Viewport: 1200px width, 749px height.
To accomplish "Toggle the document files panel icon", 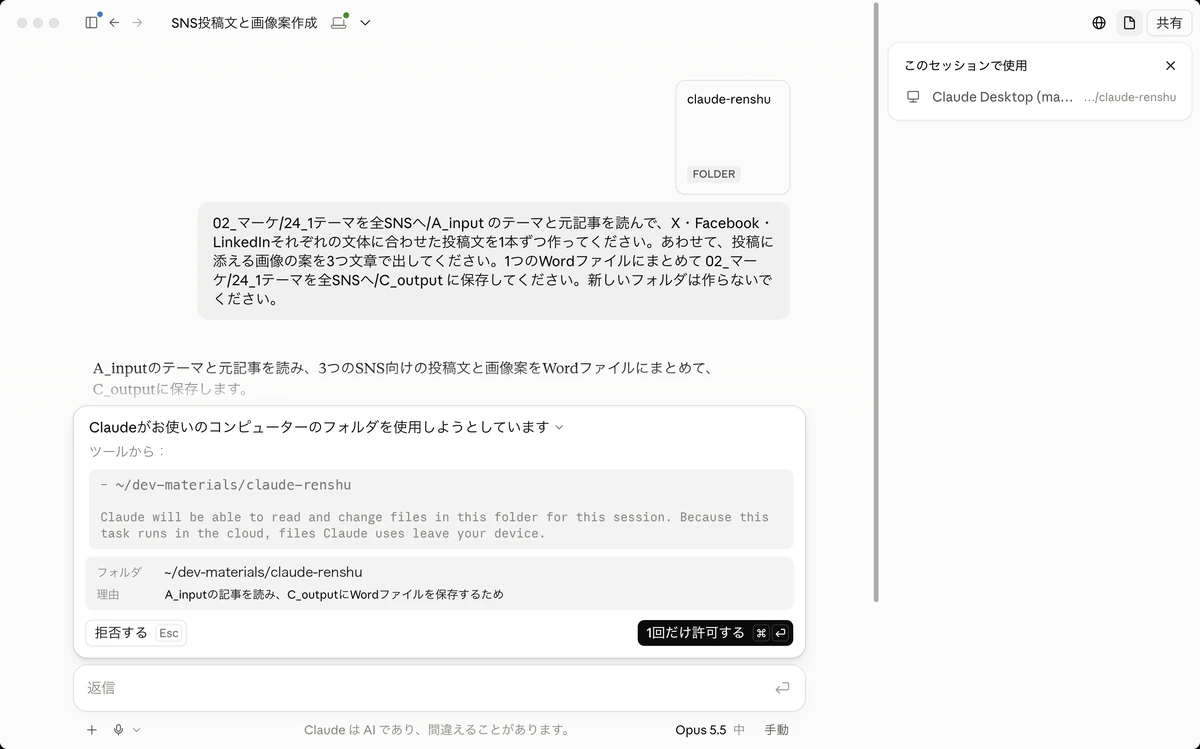I will point(1129,23).
